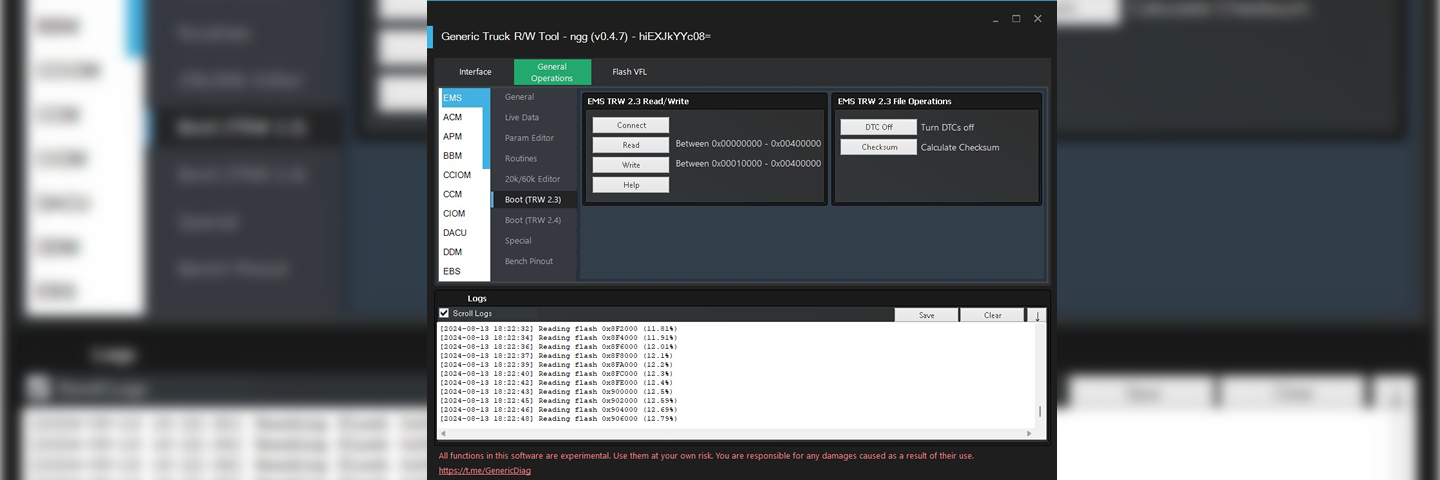The width and height of the screenshot is (1440, 480).
Task: Open the t.me/GenericDiag link
Action: click(x=484, y=470)
